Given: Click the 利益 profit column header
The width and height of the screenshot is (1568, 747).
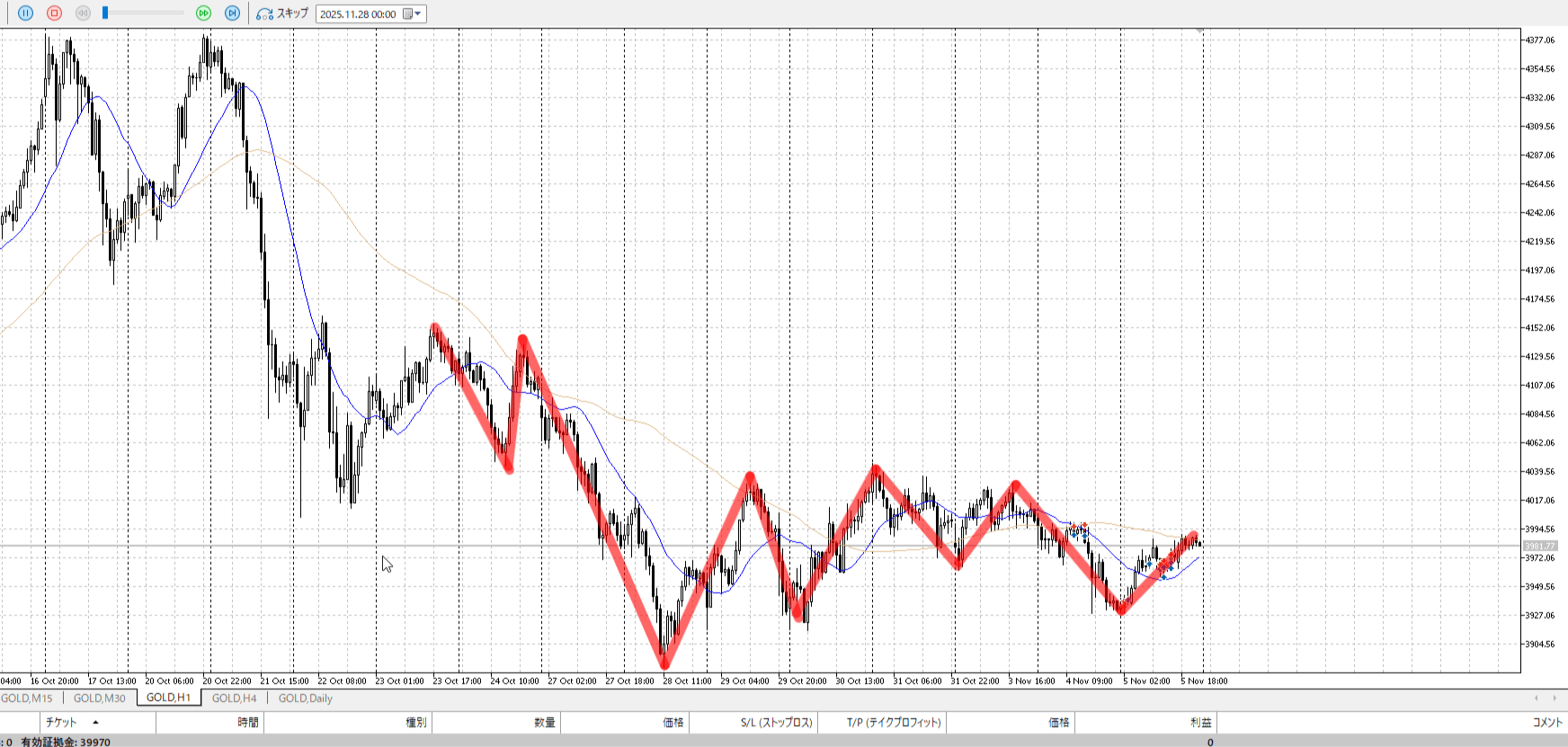Looking at the screenshot, I should pyautogui.click(x=1200, y=723).
